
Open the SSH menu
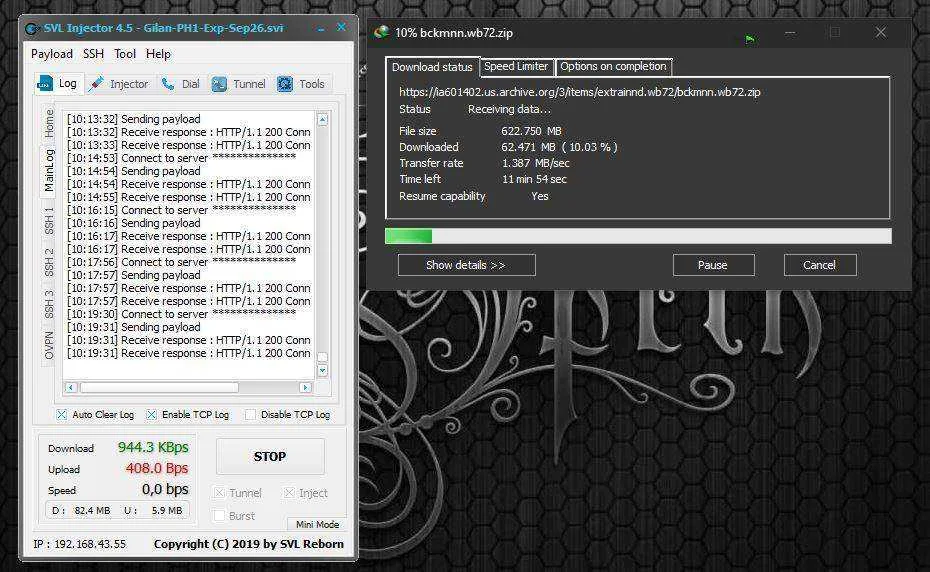pyautogui.click(x=93, y=54)
